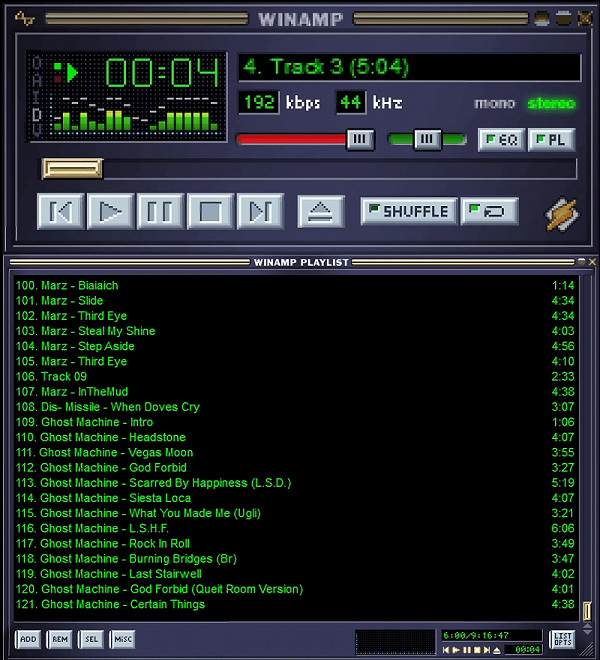Image resolution: width=600 pixels, height=660 pixels.
Task: Stop playback with the large stop button
Action: click(211, 211)
